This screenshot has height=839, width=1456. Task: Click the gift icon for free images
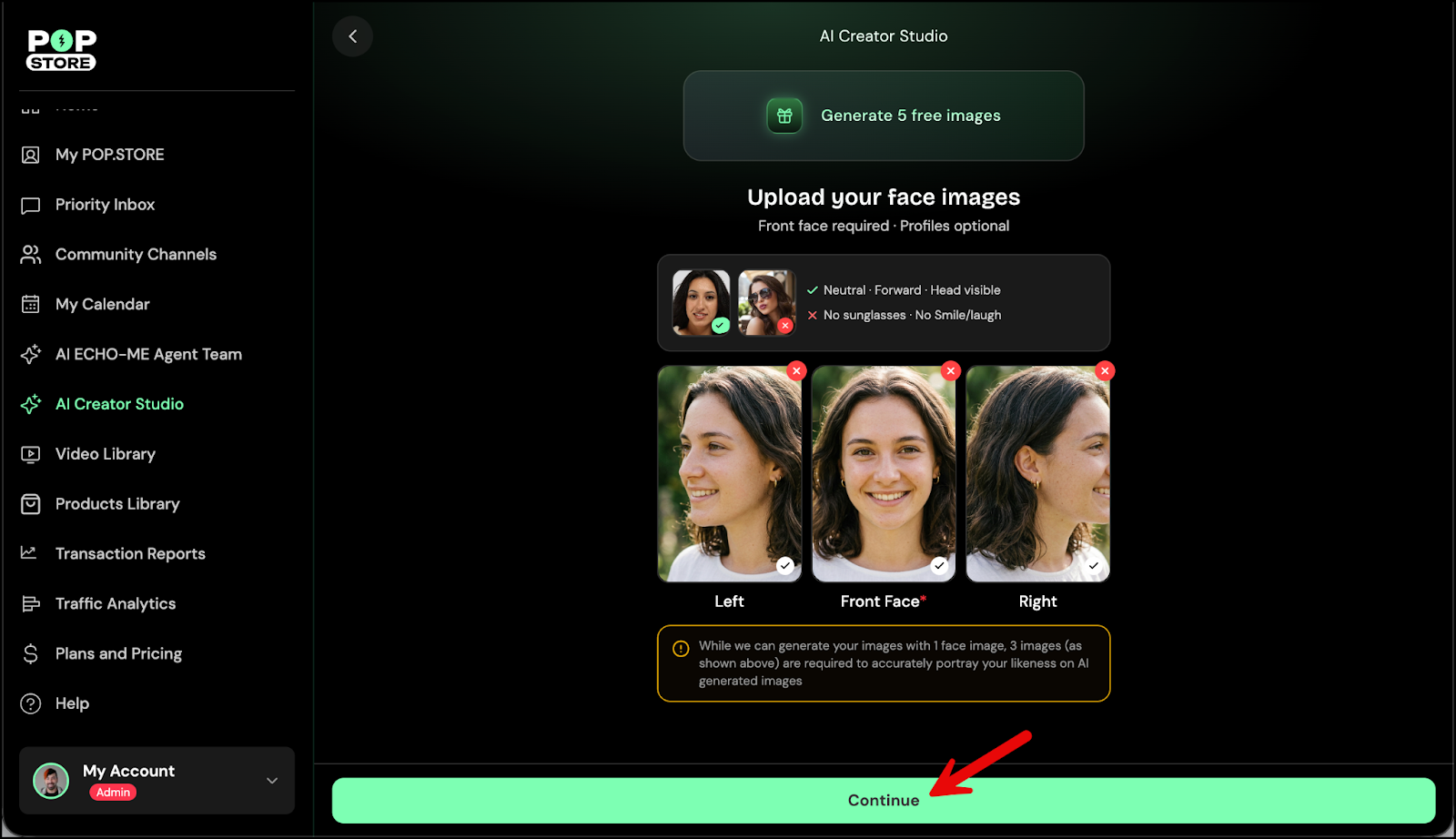(x=784, y=116)
